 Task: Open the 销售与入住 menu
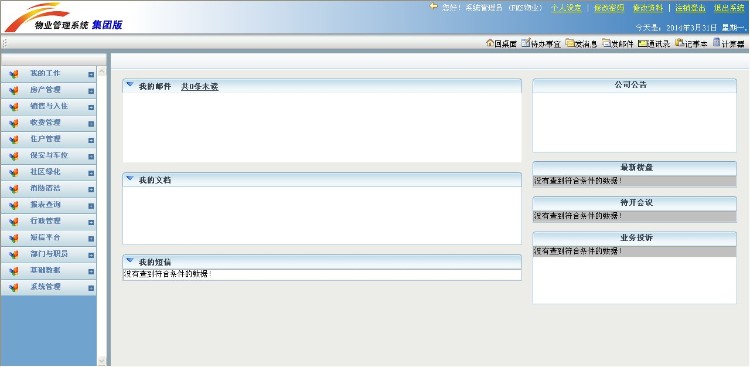tap(48, 106)
